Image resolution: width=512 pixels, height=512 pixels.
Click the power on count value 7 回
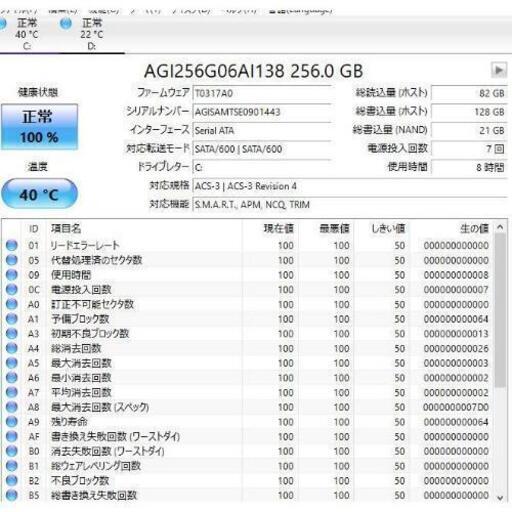(x=469, y=149)
